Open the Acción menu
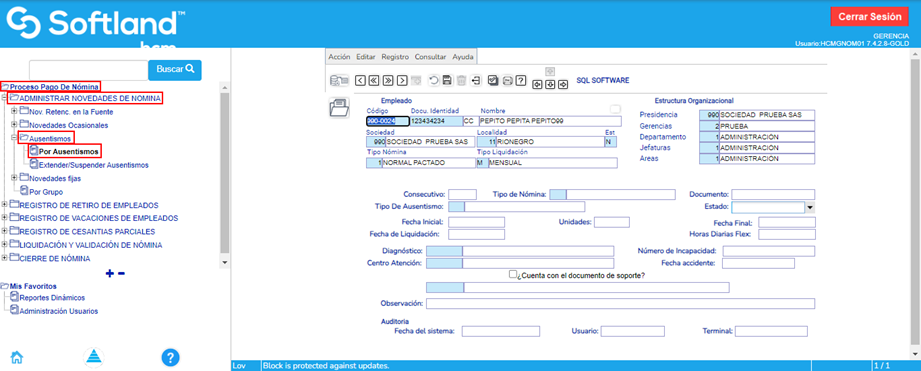This screenshot has height=371, width=921. click(x=340, y=57)
